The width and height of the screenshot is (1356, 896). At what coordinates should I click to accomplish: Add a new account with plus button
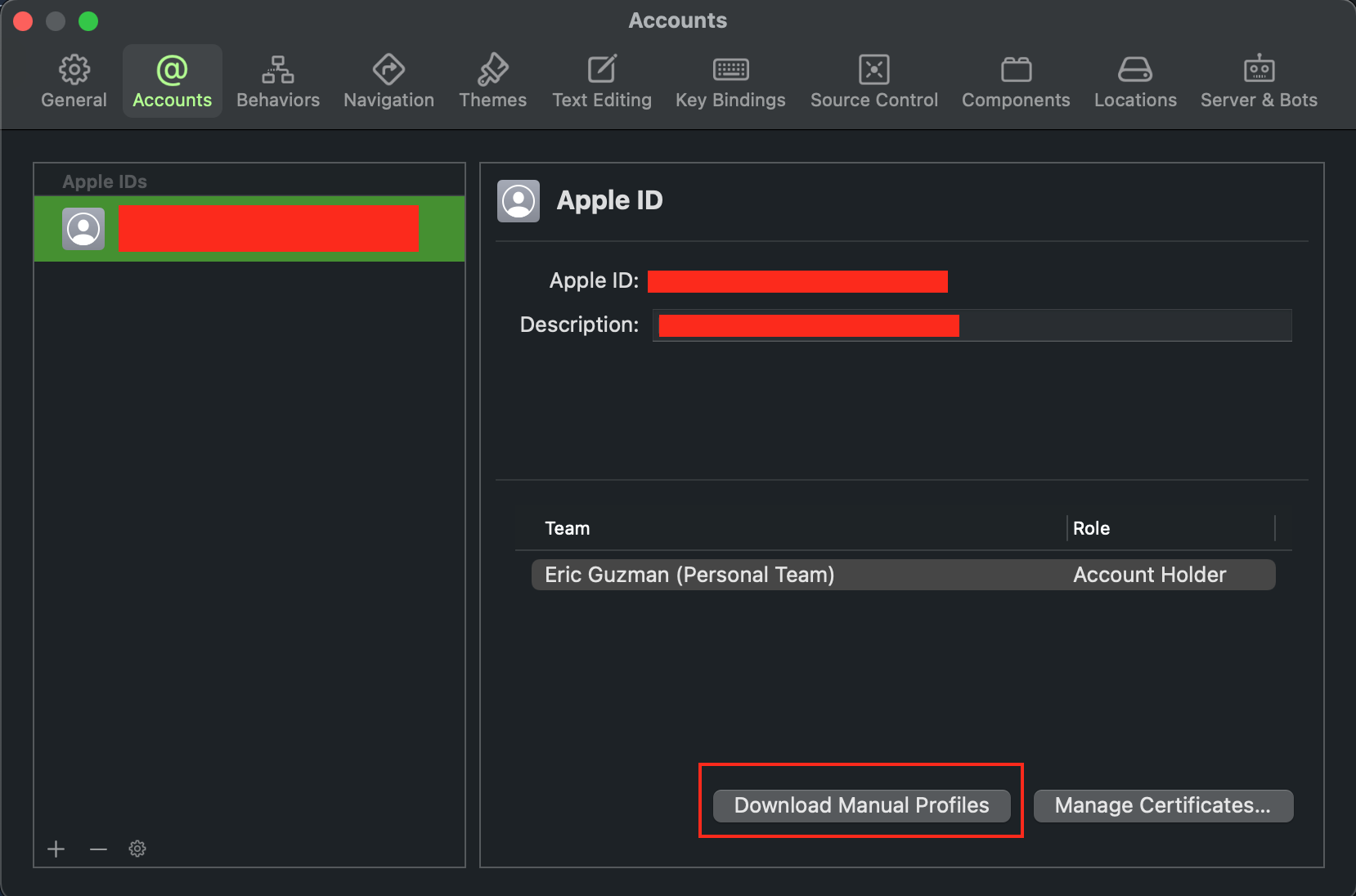[56, 849]
